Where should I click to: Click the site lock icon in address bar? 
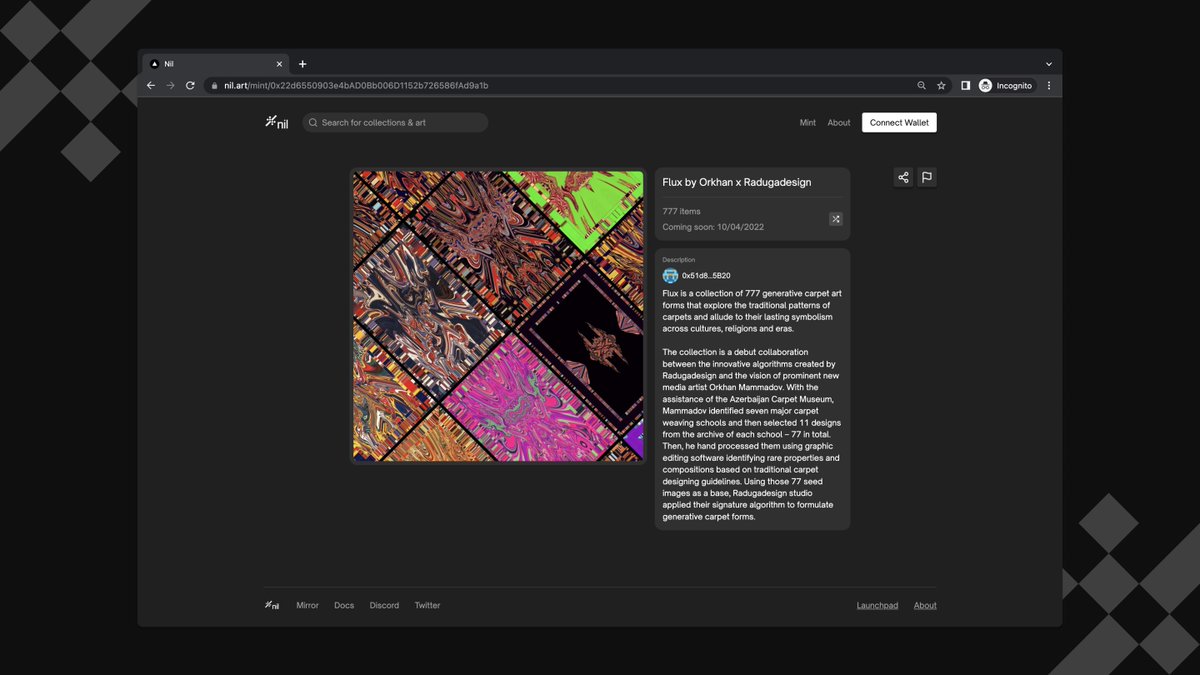pyautogui.click(x=213, y=86)
